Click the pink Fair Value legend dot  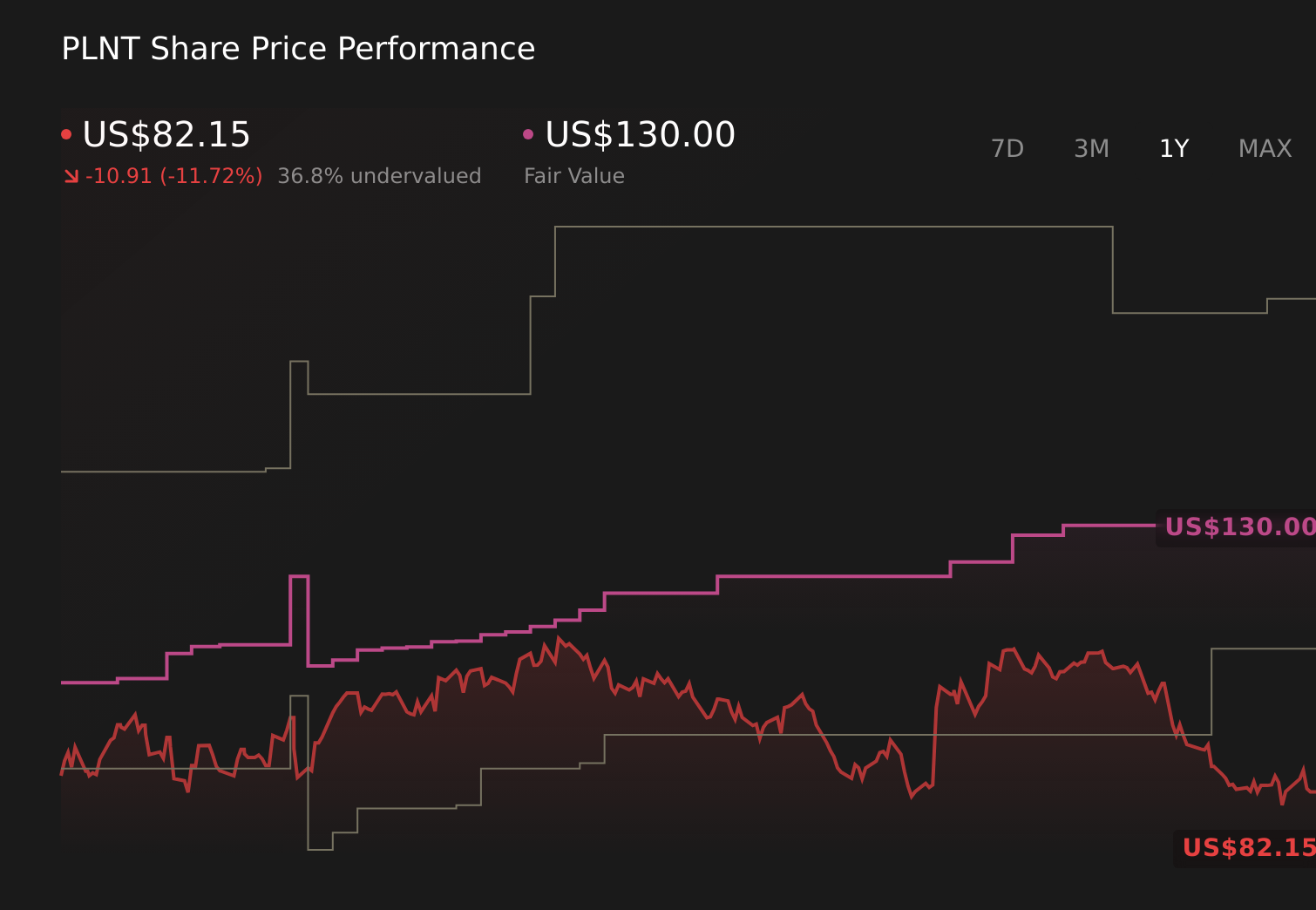tap(528, 133)
